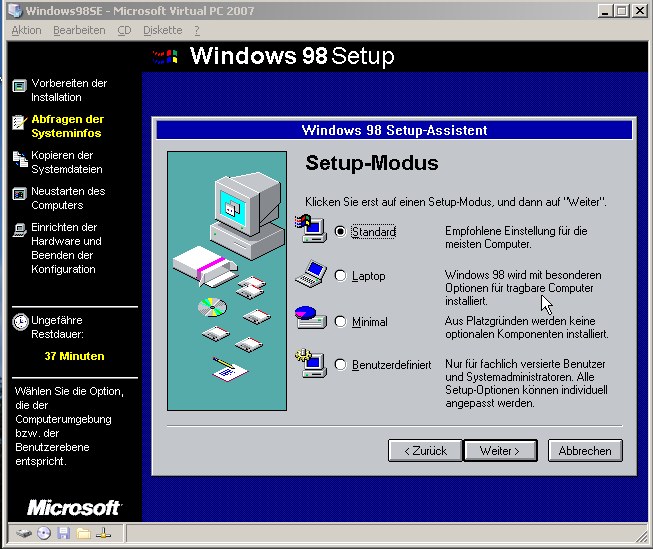The image size is (653, 549).
Task: Open the CD menu
Action: [x=124, y=30]
